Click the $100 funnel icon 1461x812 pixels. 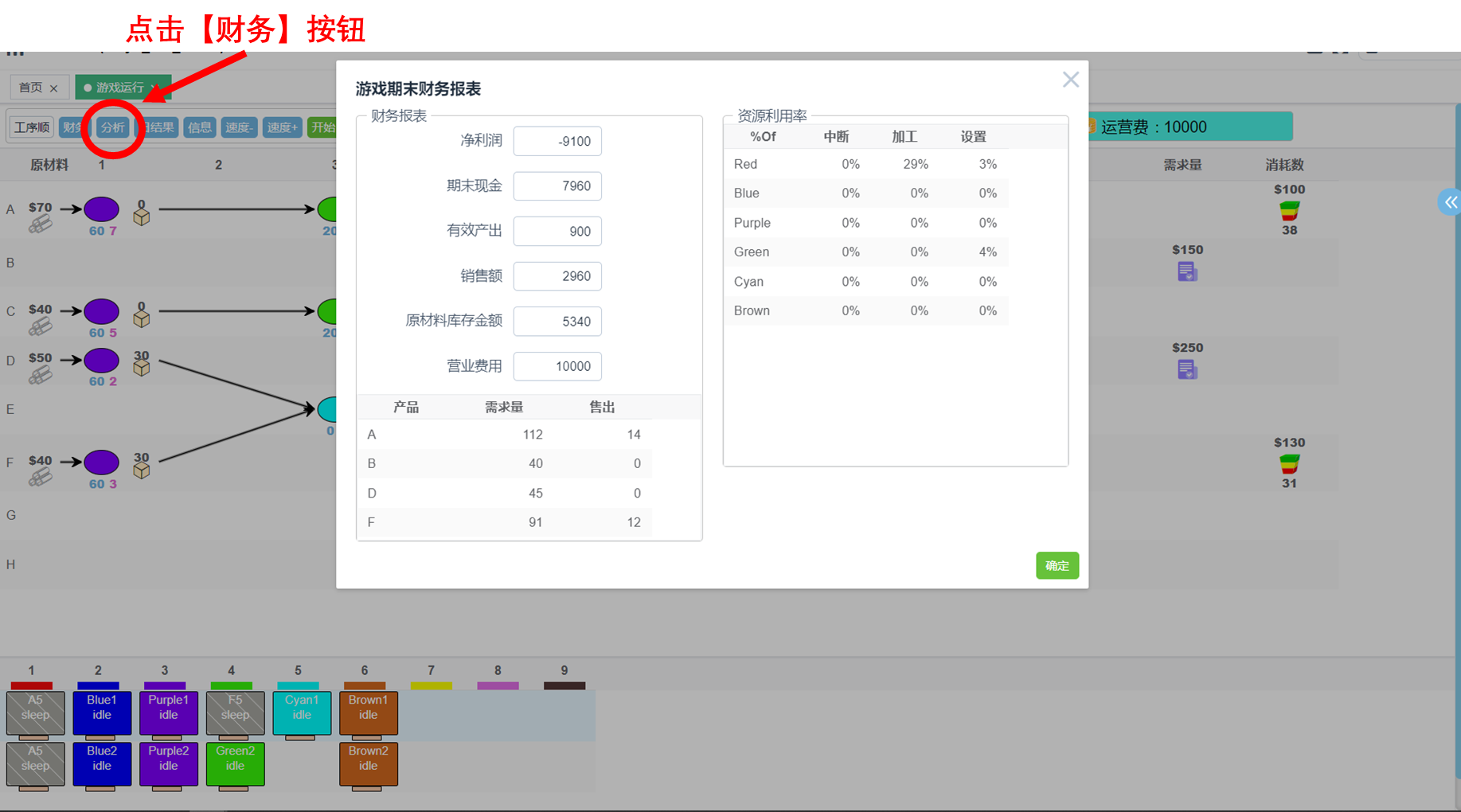[x=1289, y=210]
